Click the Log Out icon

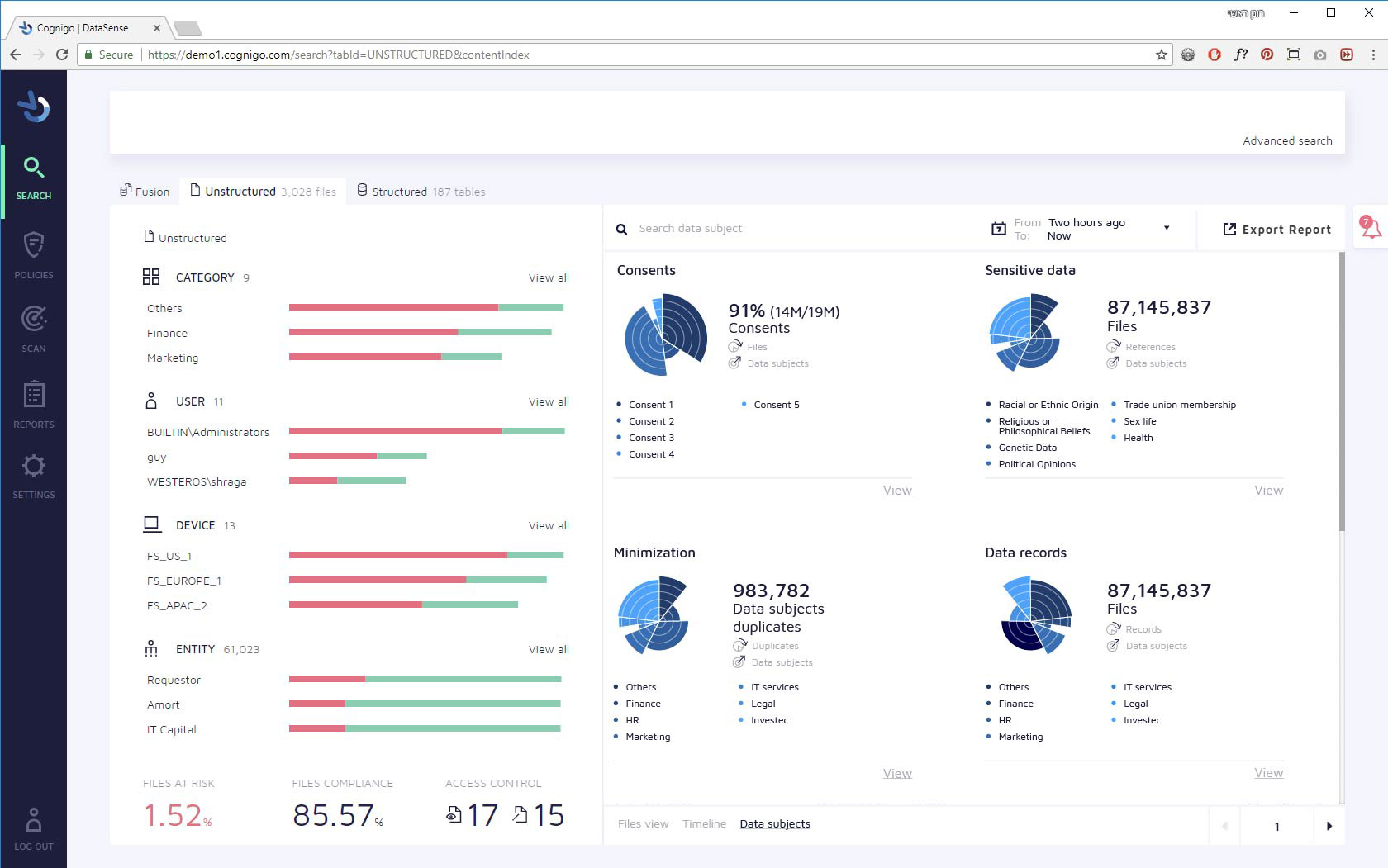click(34, 821)
